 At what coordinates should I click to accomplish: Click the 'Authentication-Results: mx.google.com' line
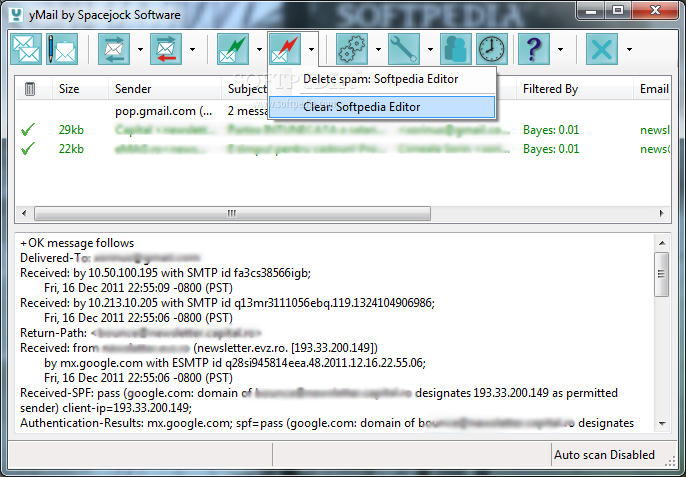(327, 423)
